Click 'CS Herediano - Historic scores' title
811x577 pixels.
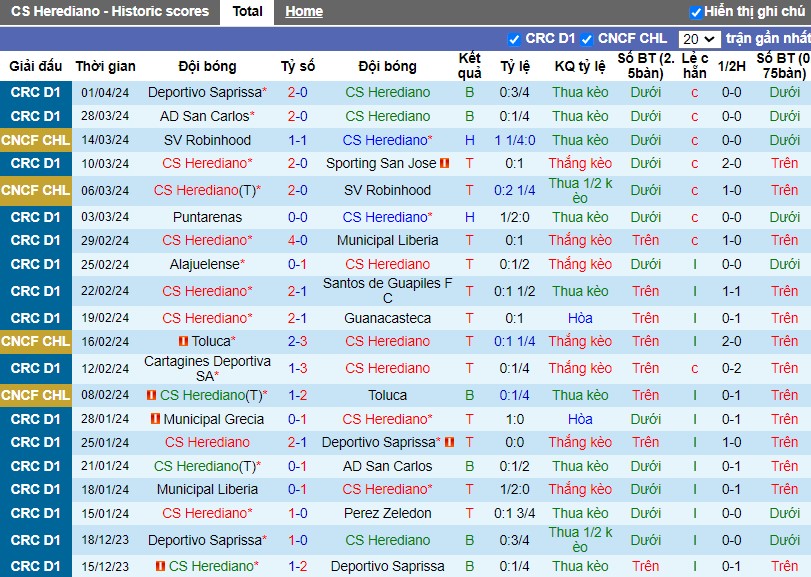tap(110, 11)
